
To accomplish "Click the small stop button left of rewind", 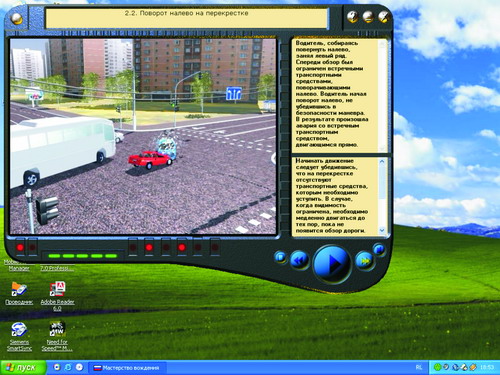I will coord(281,257).
